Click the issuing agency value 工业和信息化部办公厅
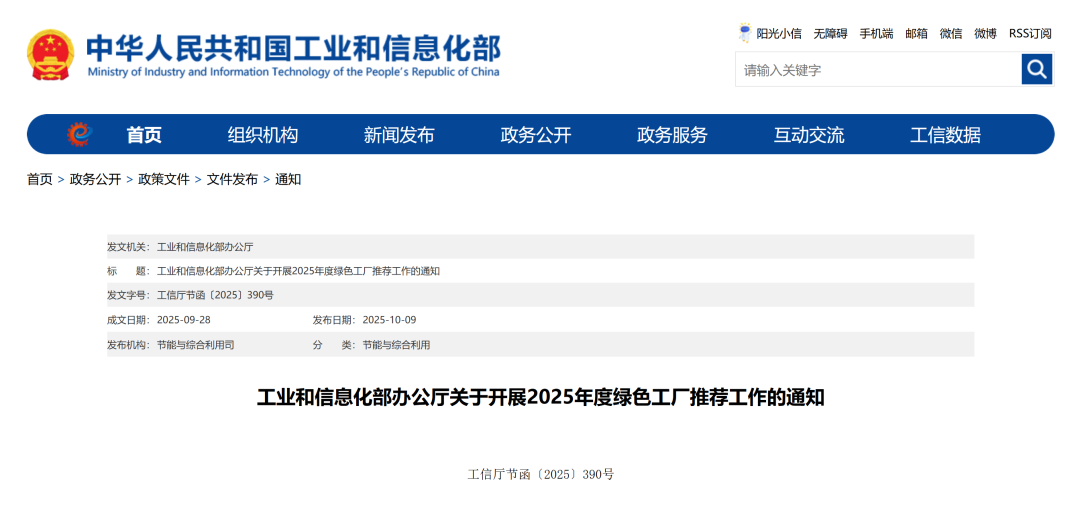Image resolution: width=1080 pixels, height=506 pixels. coord(205,246)
